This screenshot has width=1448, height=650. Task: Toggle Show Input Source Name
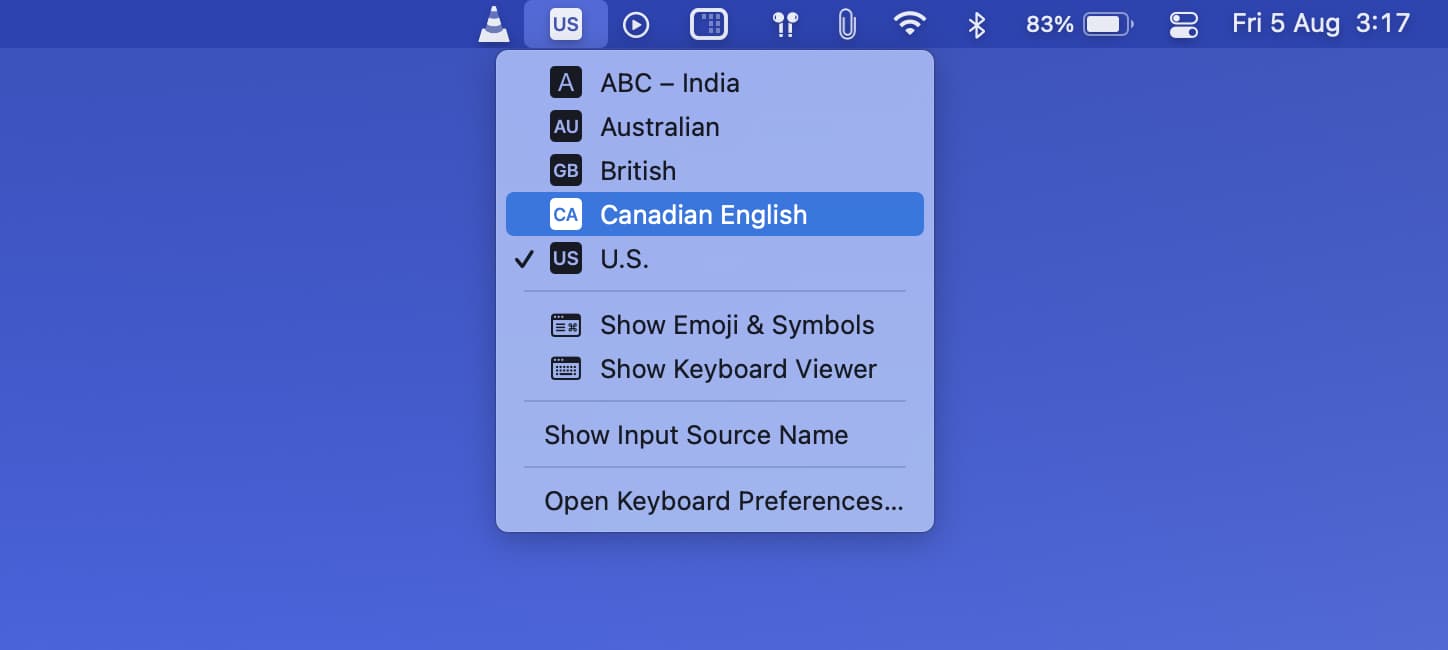pos(715,435)
